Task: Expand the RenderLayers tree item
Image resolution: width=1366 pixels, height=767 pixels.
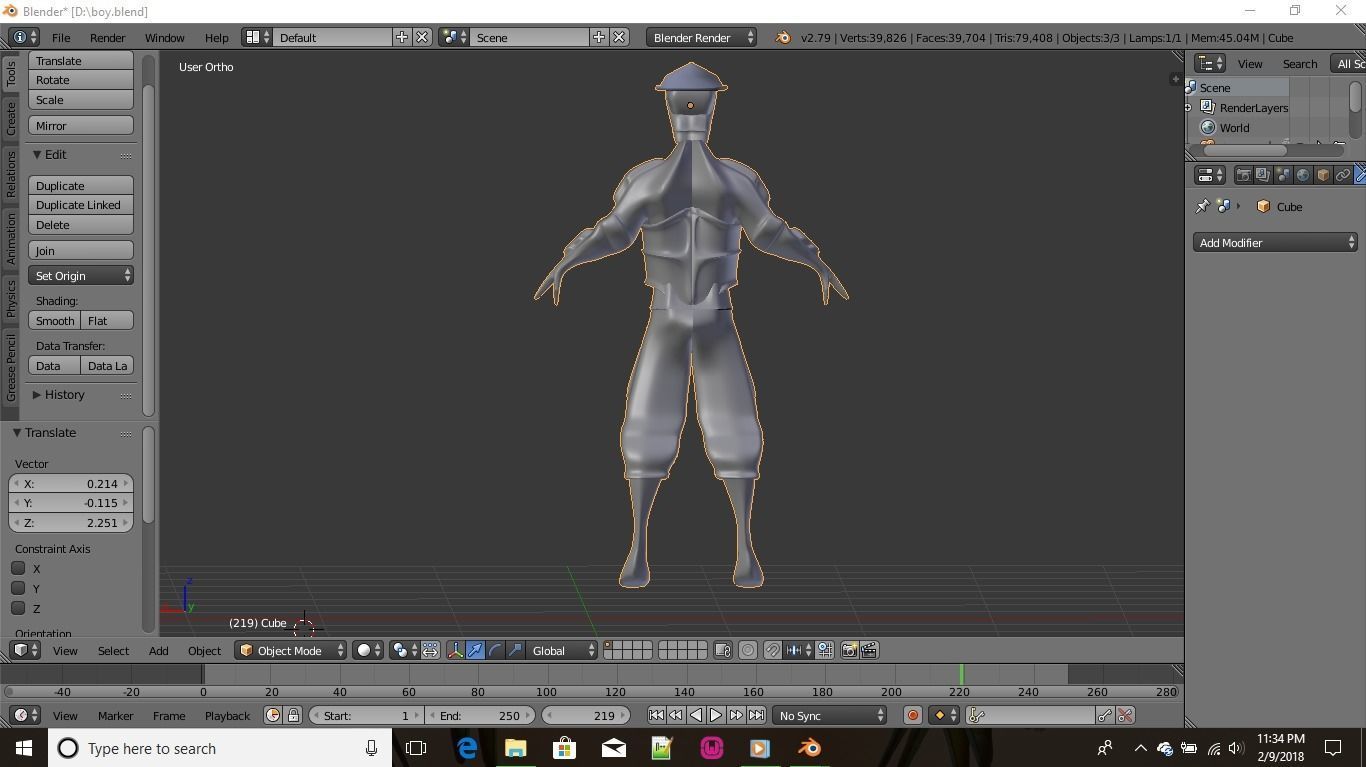Action: point(1188,108)
